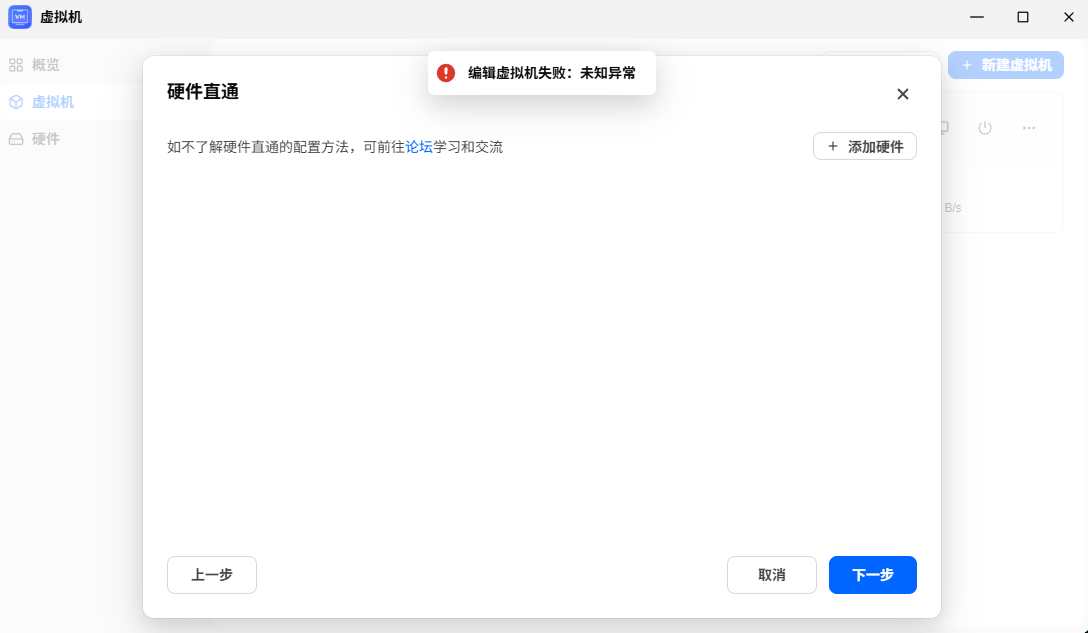Cancel the dialog via 取消
The image size is (1088, 633).
[772, 575]
